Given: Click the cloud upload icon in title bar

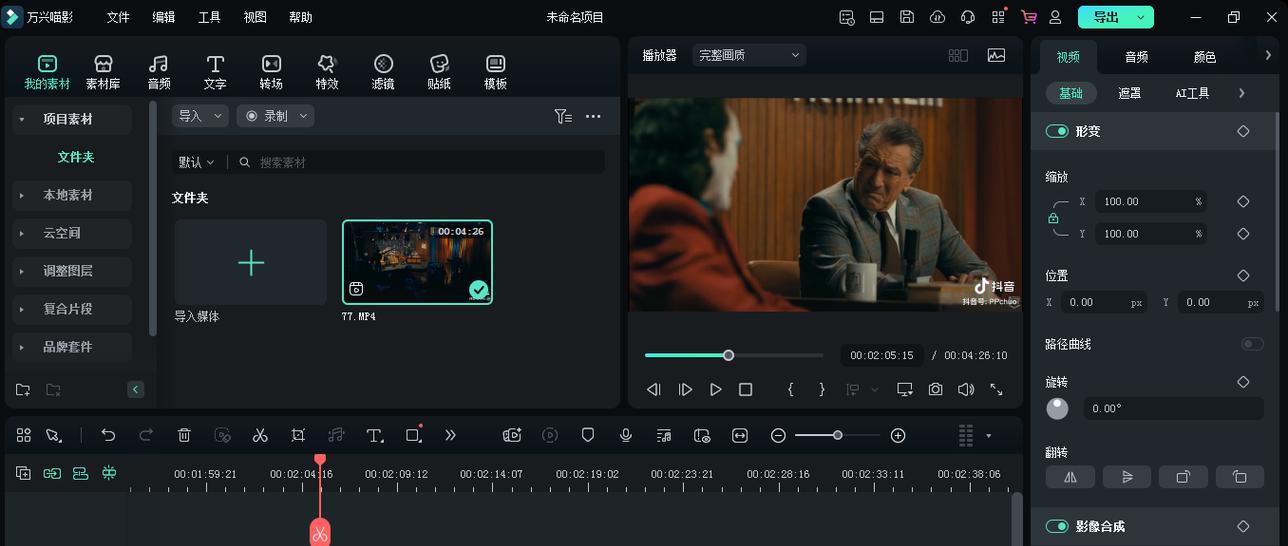Looking at the screenshot, I should (937, 17).
